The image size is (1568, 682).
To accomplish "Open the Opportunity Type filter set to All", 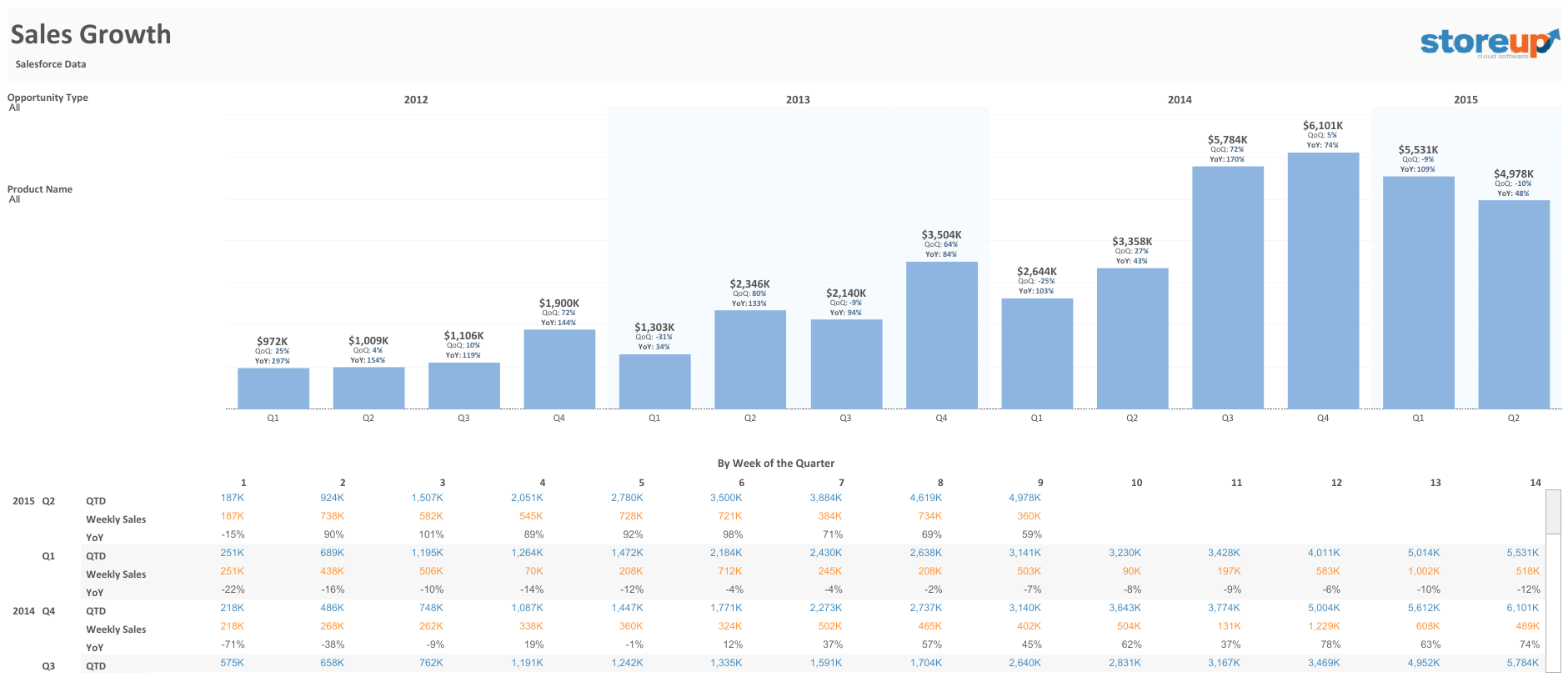I will (x=14, y=108).
